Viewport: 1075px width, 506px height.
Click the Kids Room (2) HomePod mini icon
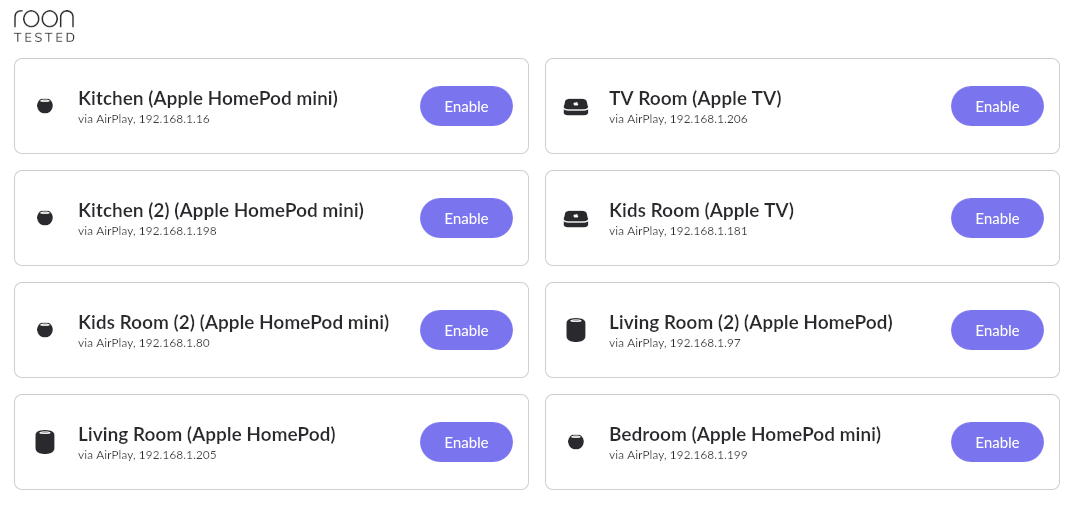pos(45,330)
